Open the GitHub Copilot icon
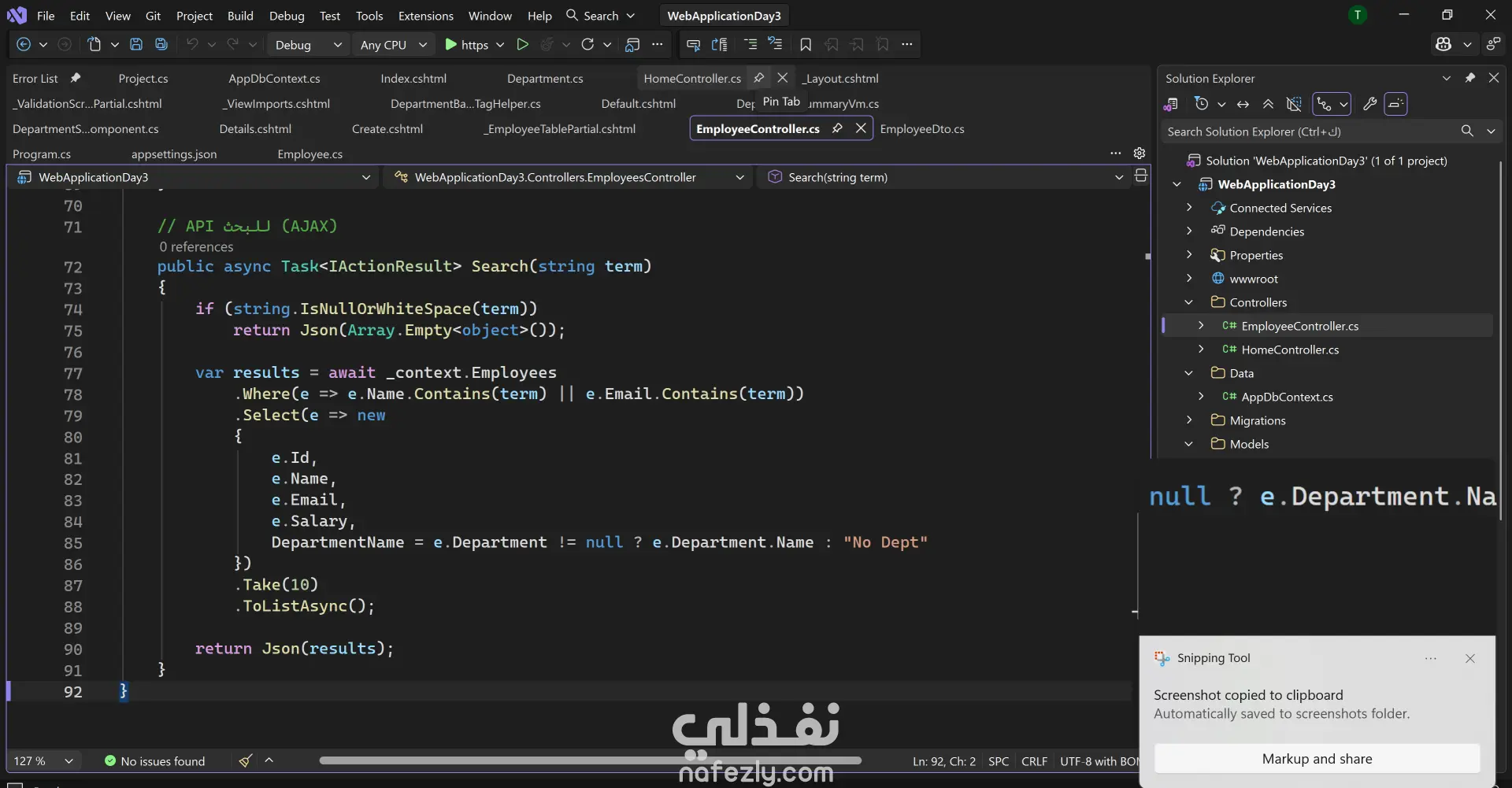This screenshot has width=1512, height=788. click(x=1443, y=45)
